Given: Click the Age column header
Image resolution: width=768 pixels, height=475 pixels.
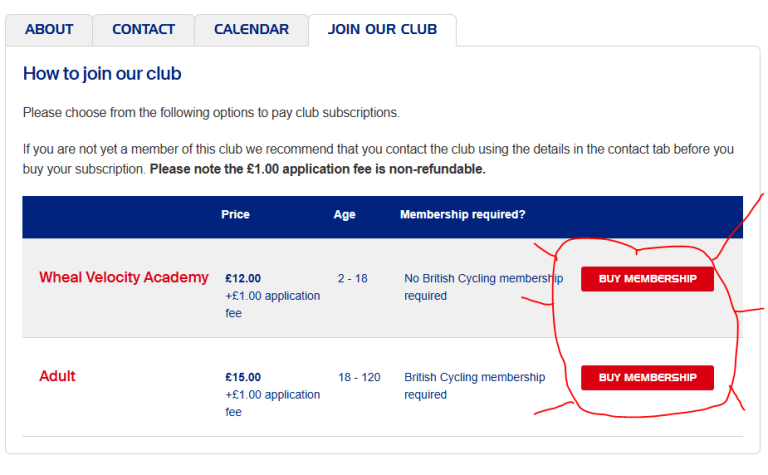Looking at the screenshot, I should (x=344, y=214).
